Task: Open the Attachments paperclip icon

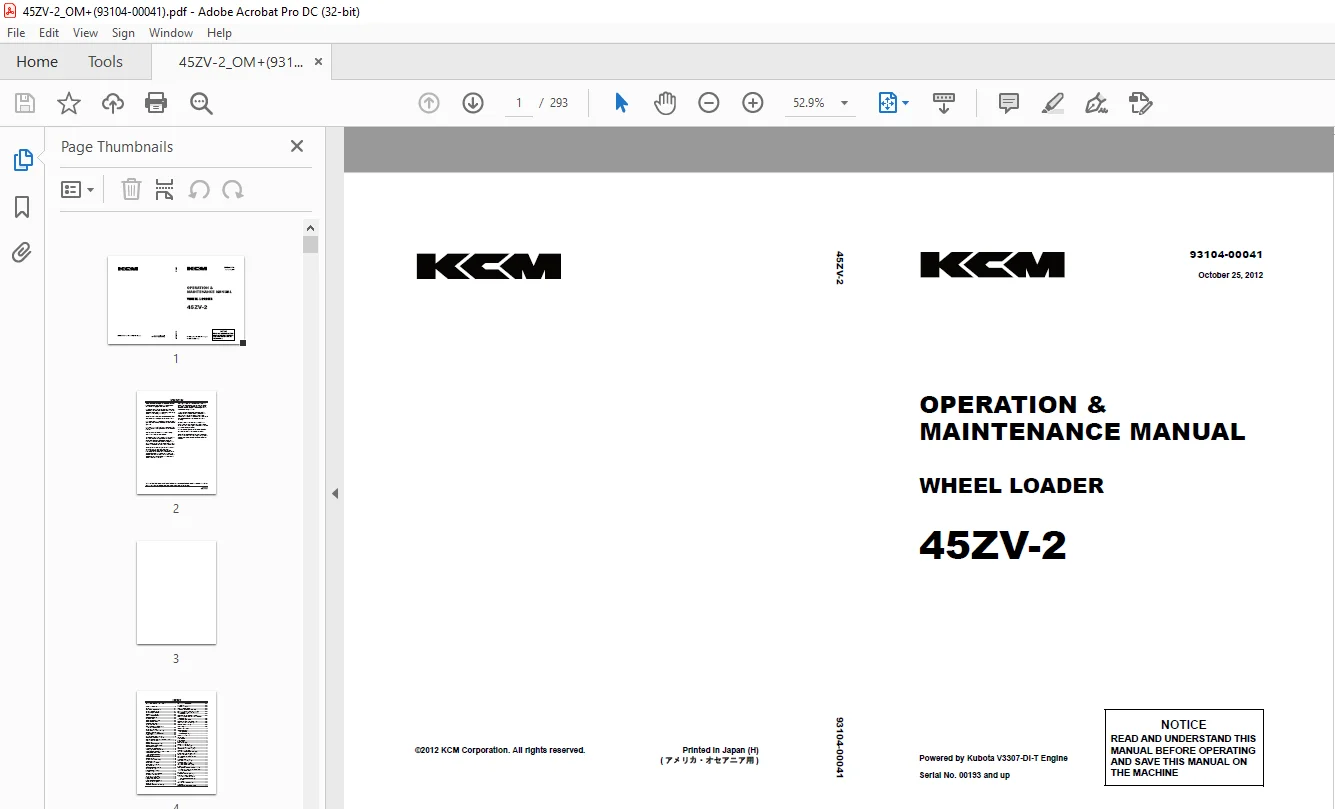Action: 22,252
